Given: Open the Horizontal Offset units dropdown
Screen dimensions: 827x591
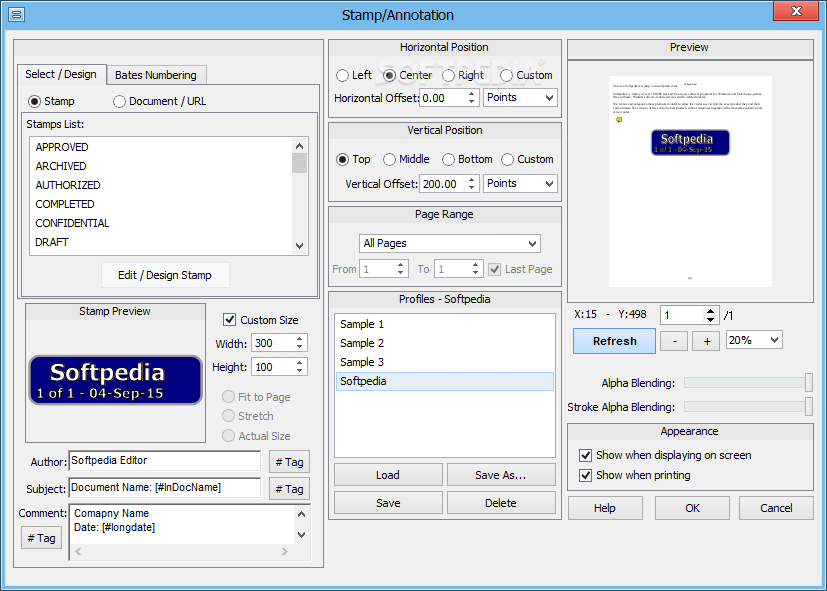Looking at the screenshot, I should (x=520, y=98).
